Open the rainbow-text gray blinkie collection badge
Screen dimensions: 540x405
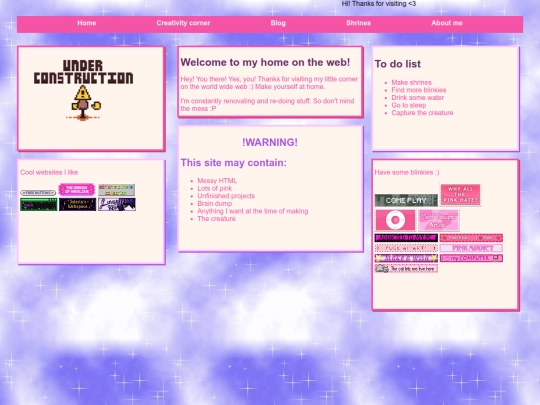coord(116,190)
